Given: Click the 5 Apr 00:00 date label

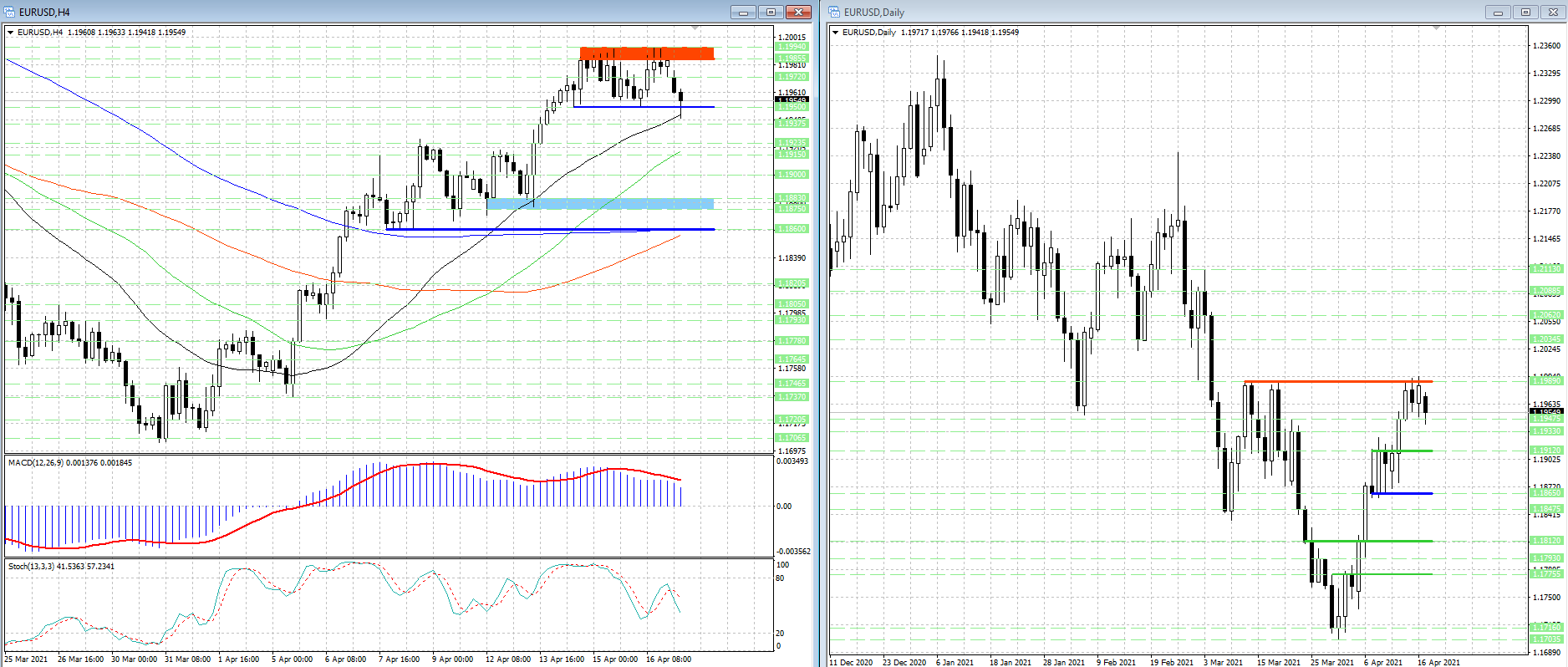Looking at the screenshot, I should pos(292,659).
